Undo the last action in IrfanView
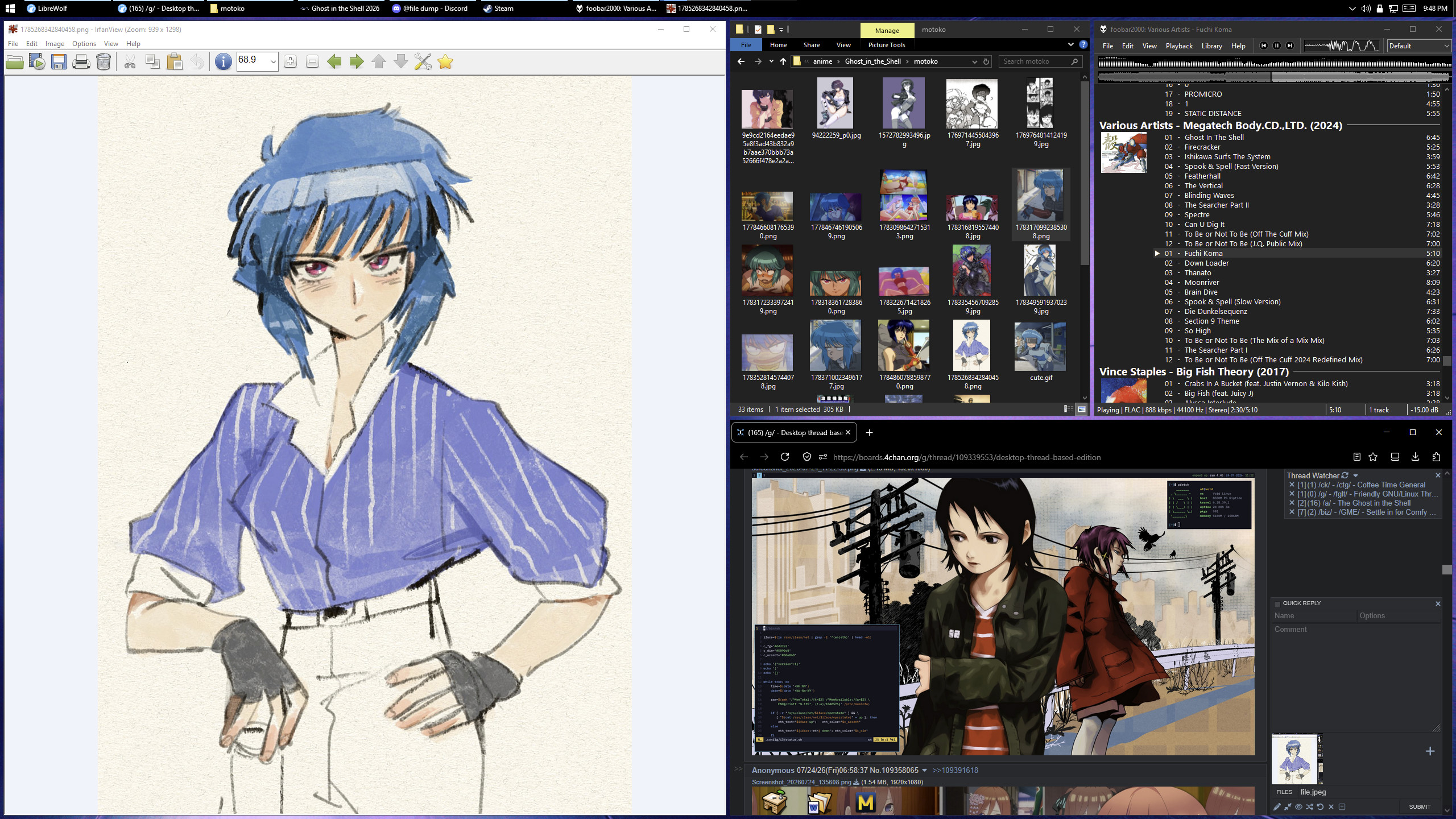This screenshot has height=819, width=1456. coord(197,61)
